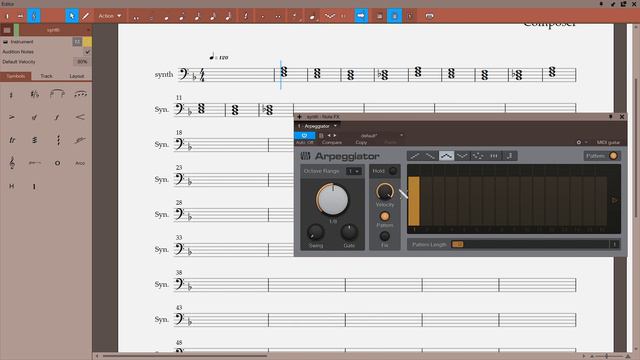This screenshot has height=360, width=640.
Task: Select the crescendo hairpin symbol
Action: click(80, 117)
